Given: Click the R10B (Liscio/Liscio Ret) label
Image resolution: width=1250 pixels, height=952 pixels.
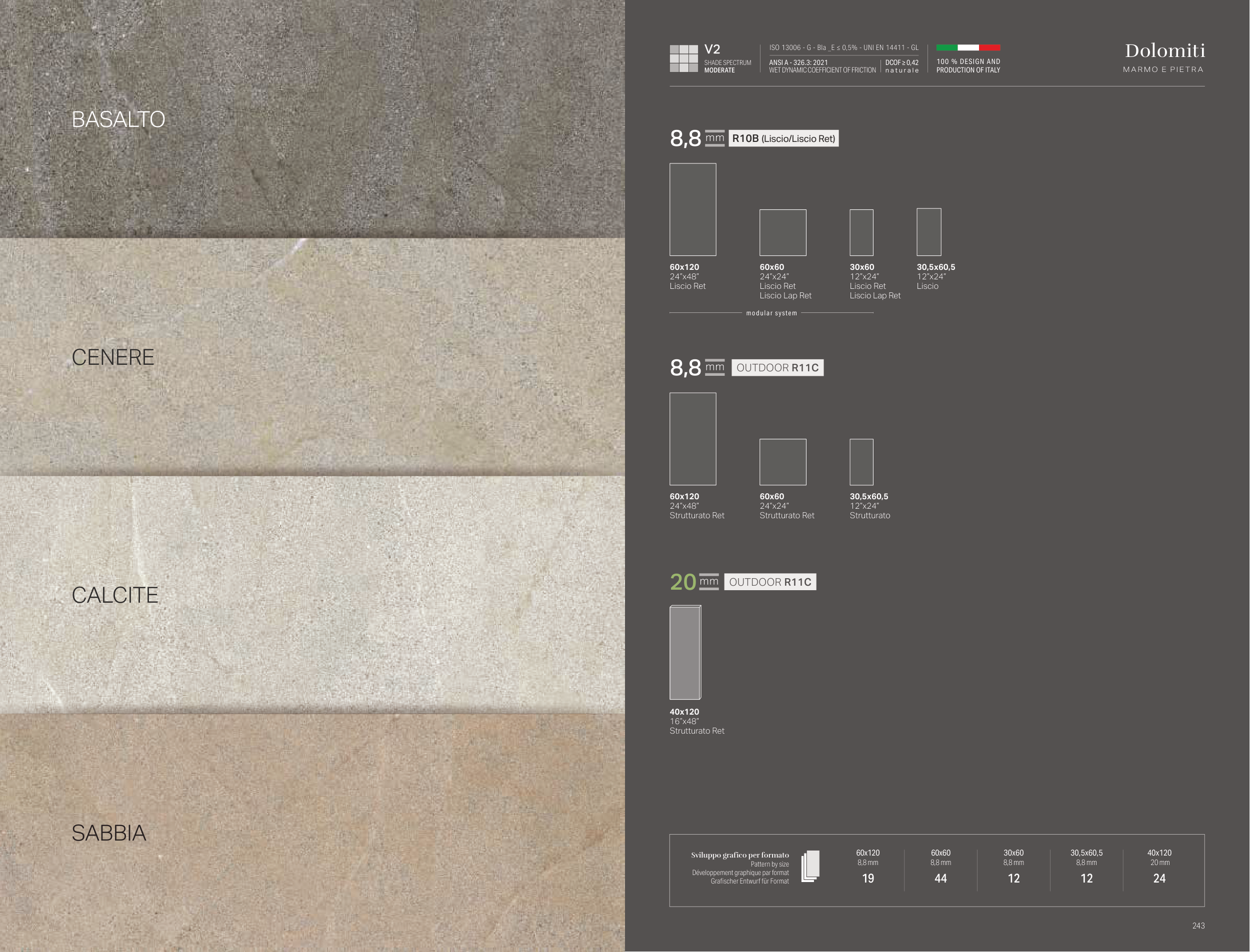Looking at the screenshot, I should click(783, 138).
